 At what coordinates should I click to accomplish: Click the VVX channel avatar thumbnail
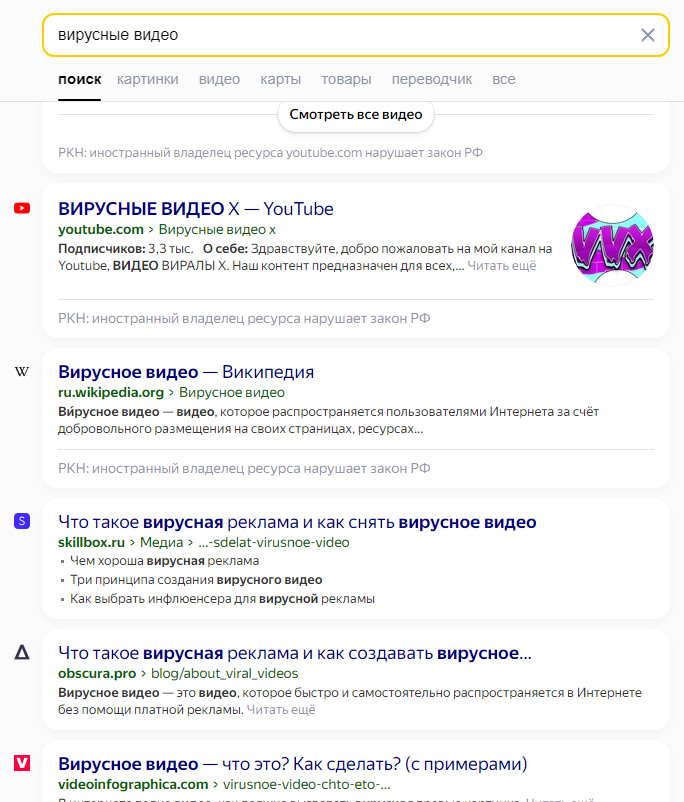point(612,246)
